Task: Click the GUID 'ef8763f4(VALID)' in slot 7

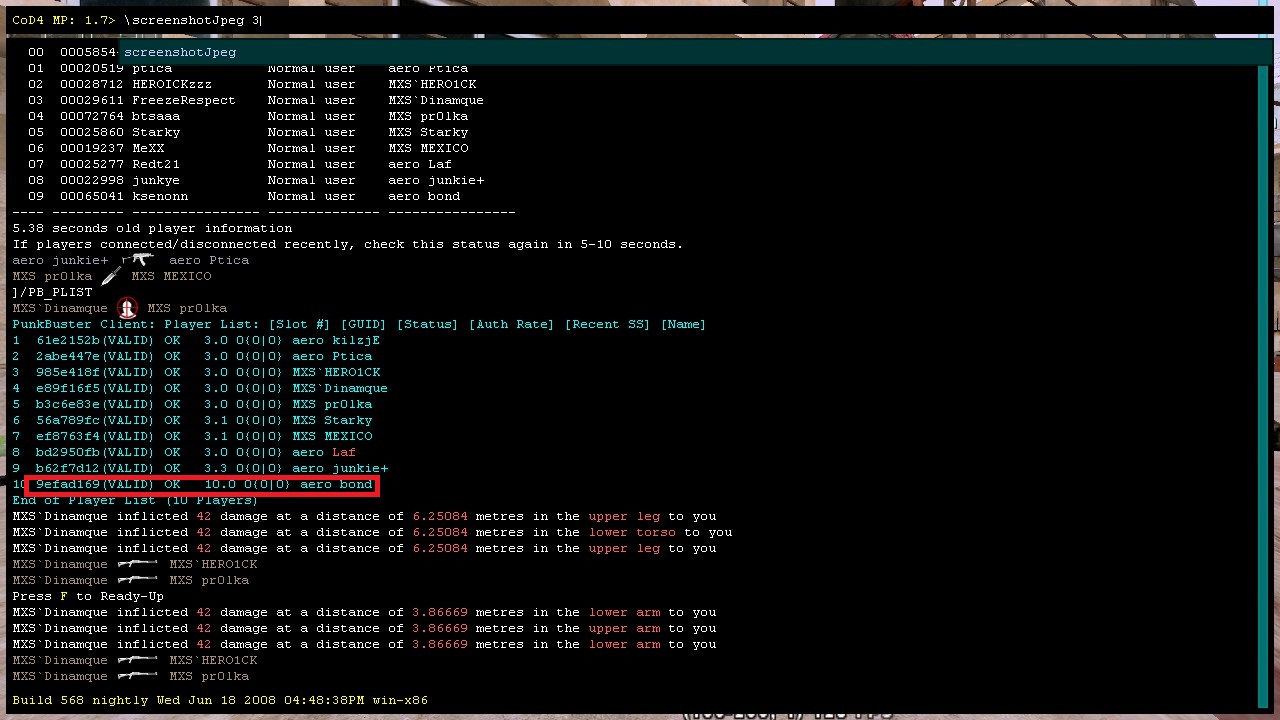Action: (x=96, y=436)
